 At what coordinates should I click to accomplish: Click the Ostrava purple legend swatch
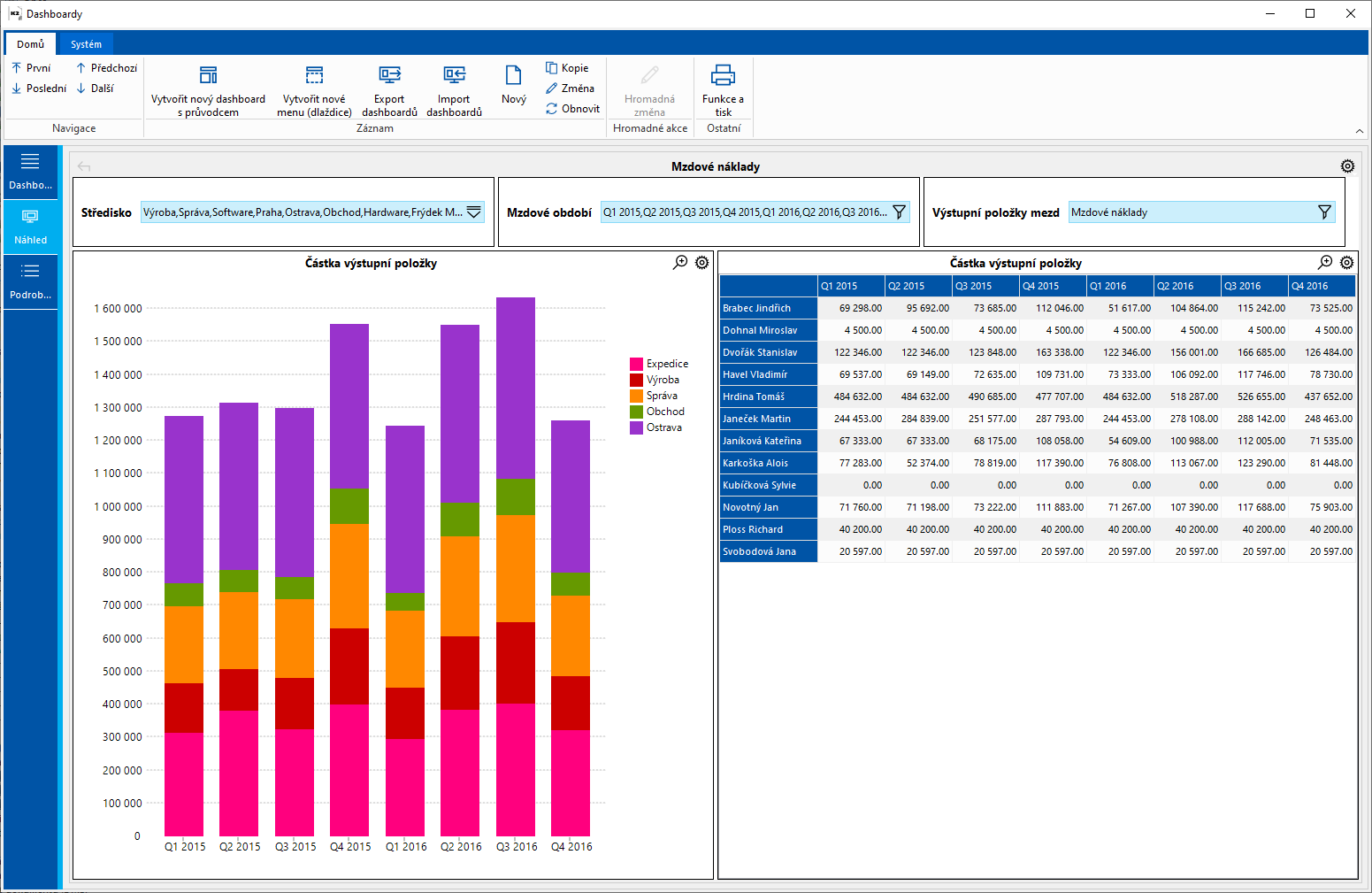pos(636,427)
